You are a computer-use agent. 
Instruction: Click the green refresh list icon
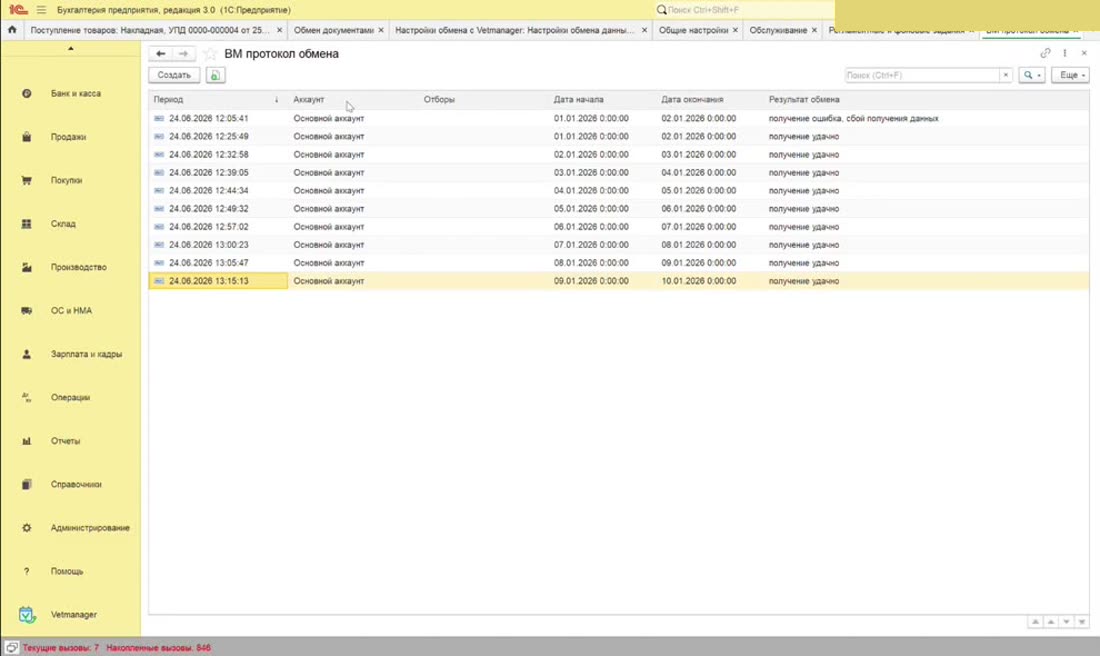pyautogui.click(x=215, y=75)
